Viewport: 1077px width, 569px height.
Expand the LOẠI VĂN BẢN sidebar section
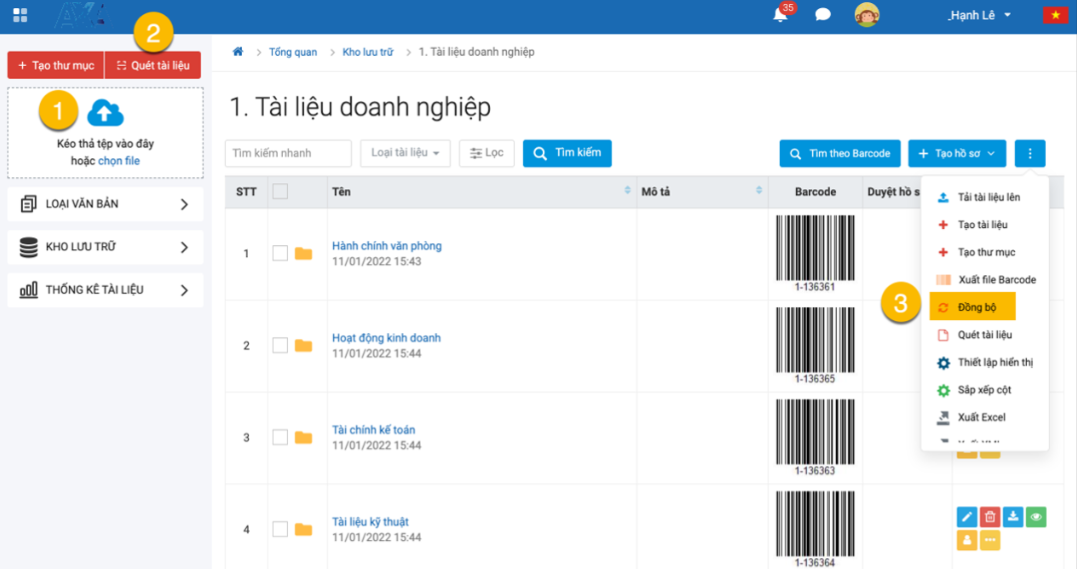click(x=105, y=204)
